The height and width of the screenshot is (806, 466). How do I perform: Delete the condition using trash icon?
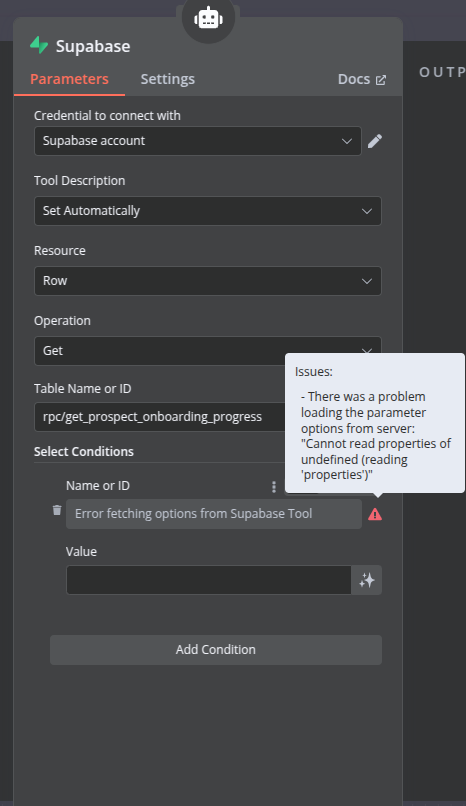click(x=57, y=510)
